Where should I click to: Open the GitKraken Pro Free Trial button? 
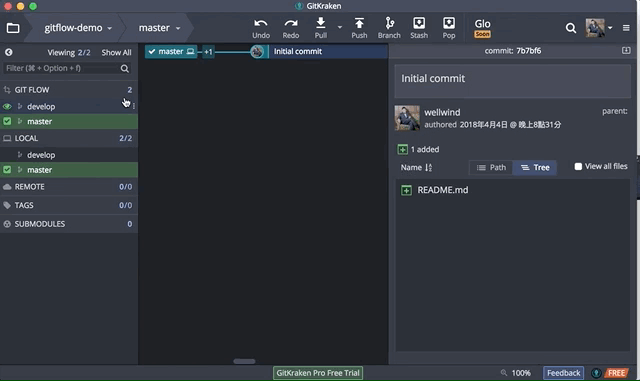(318, 373)
